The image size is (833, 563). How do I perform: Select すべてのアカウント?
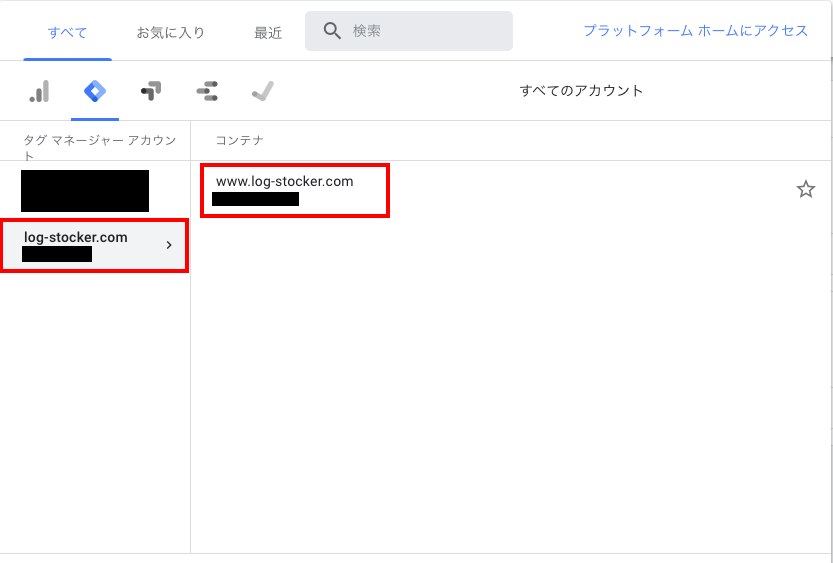point(581,90)
